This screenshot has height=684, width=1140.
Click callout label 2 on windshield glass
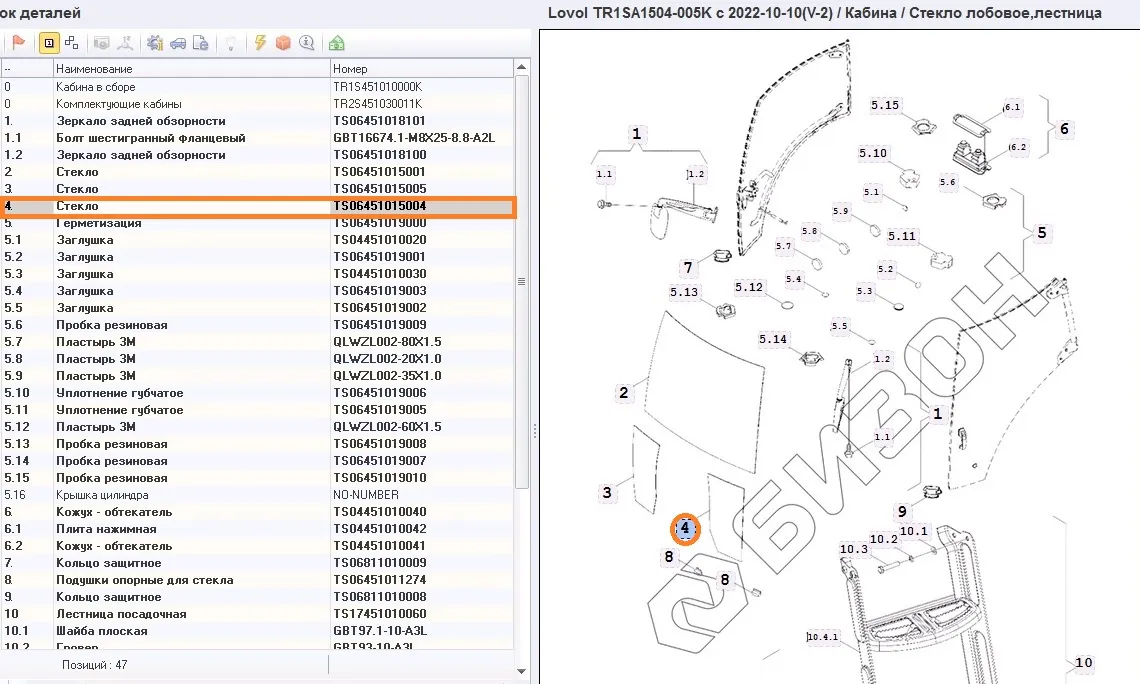coord(624,392)
